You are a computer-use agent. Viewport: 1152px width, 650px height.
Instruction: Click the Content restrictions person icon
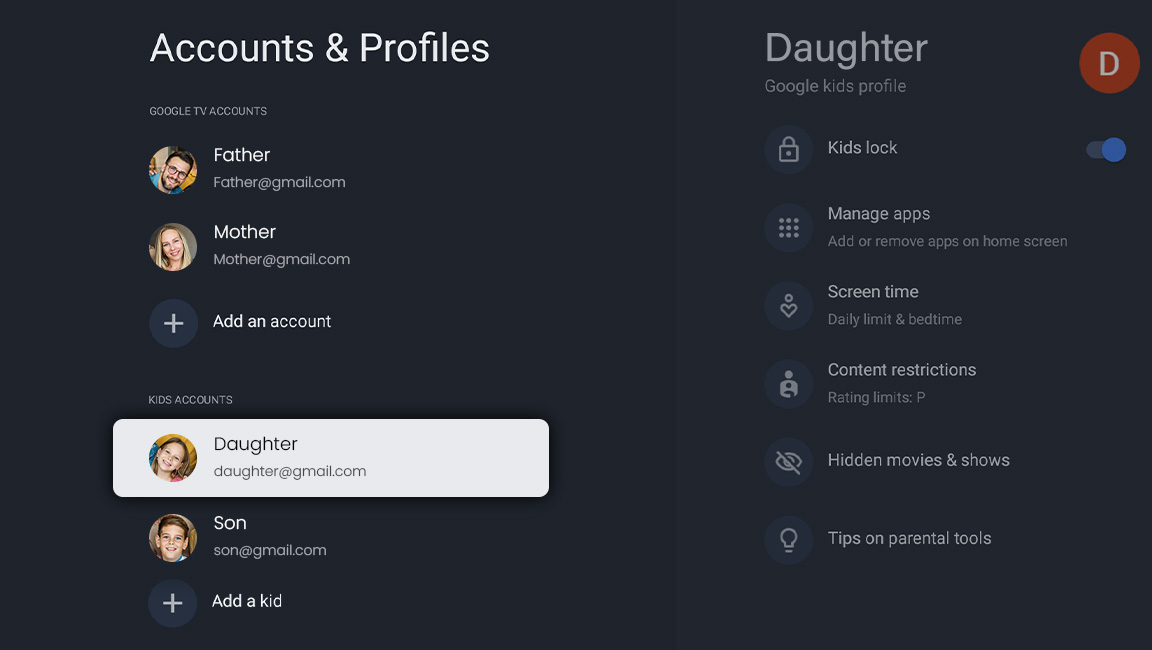[x=789, y=384]
